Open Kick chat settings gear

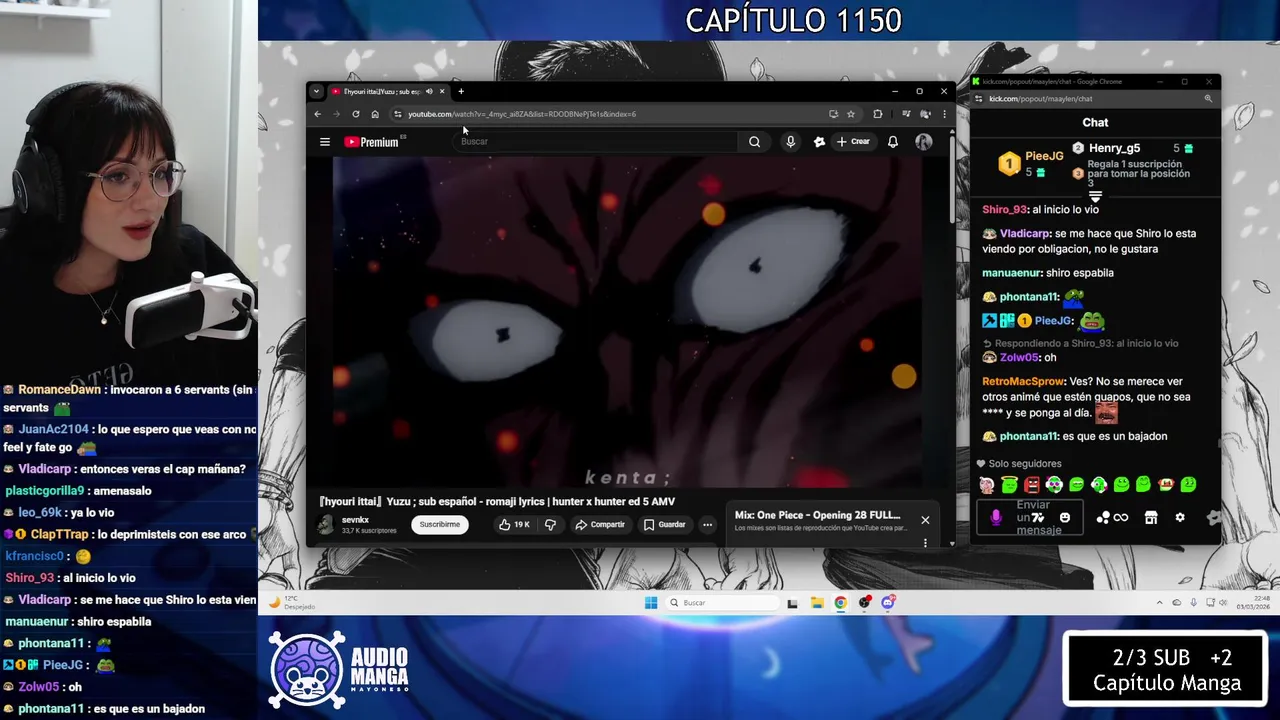point(1180,517)
